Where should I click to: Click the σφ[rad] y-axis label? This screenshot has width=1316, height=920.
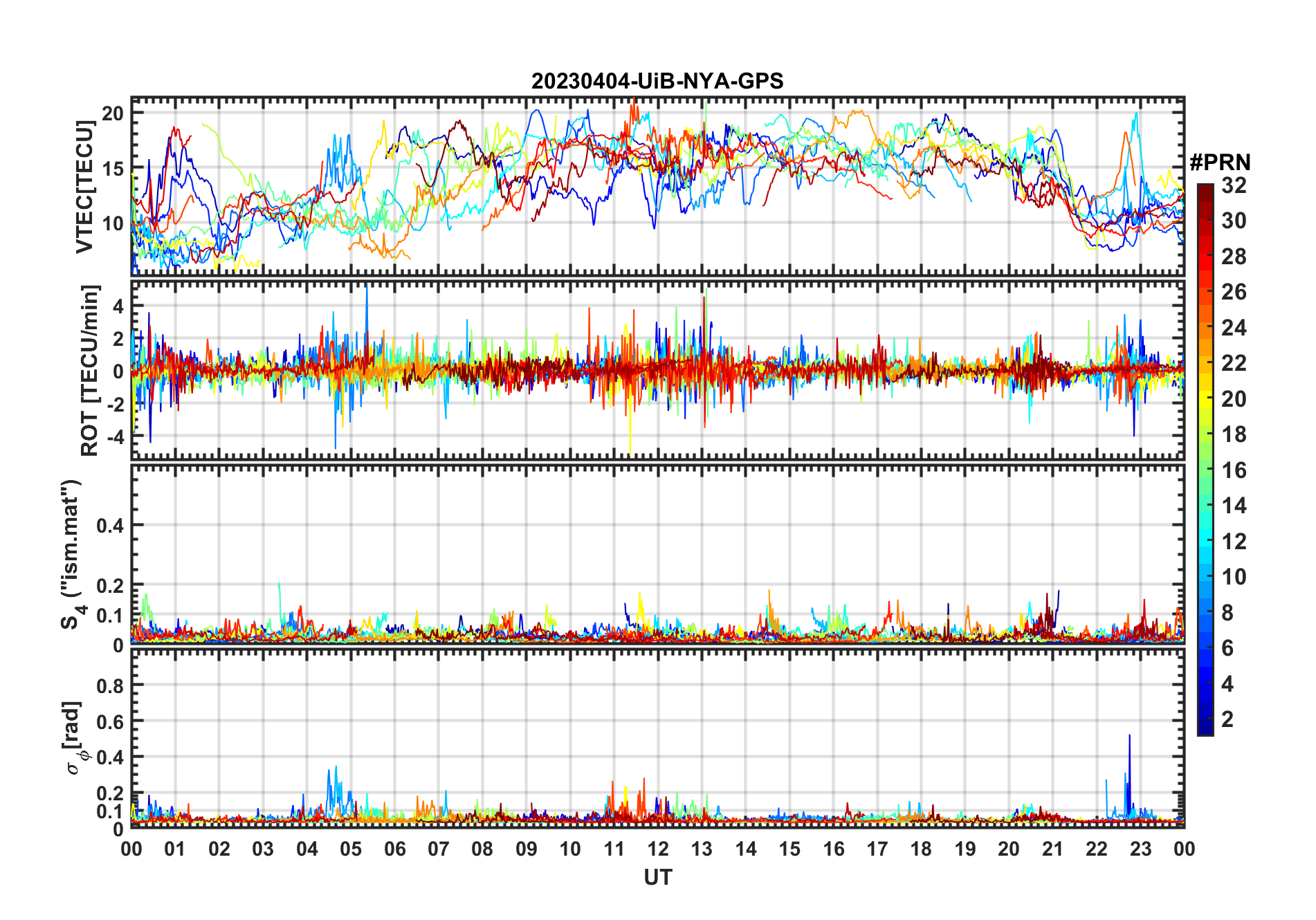point(75,738)
